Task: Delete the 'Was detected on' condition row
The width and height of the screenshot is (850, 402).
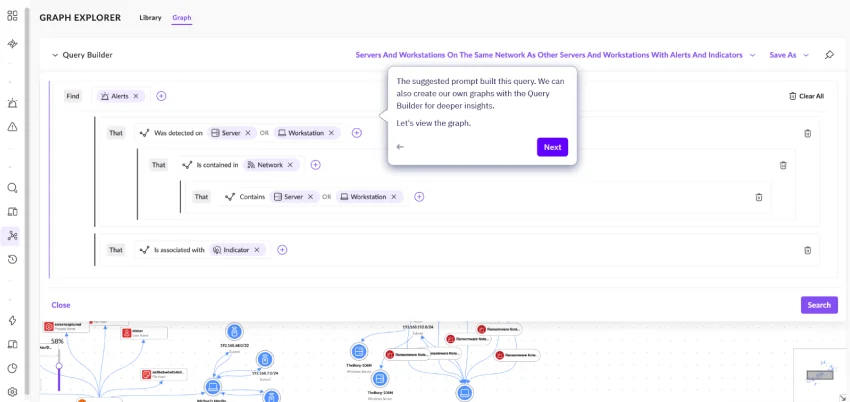Action: point(807,133)
